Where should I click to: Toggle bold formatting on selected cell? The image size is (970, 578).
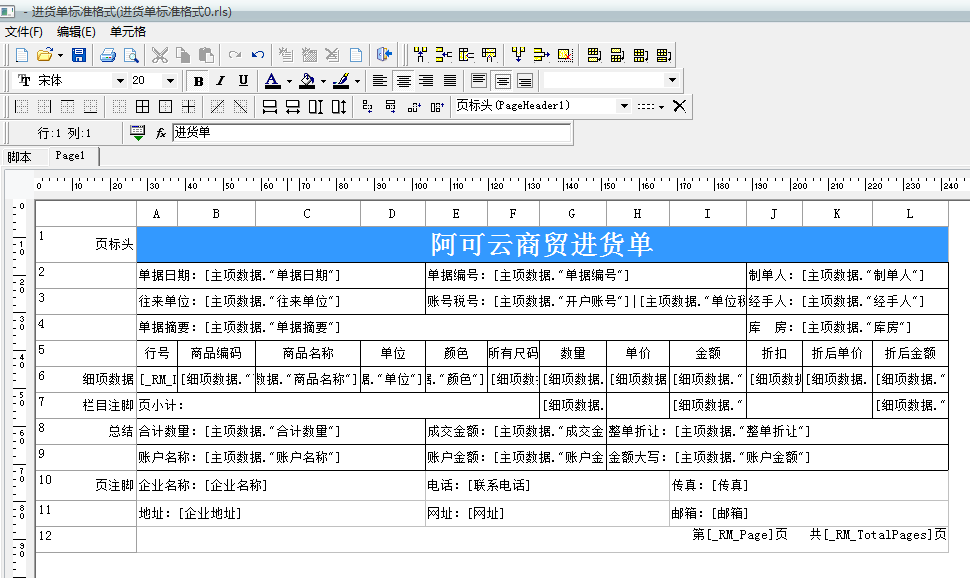click(x=198, y=81)
